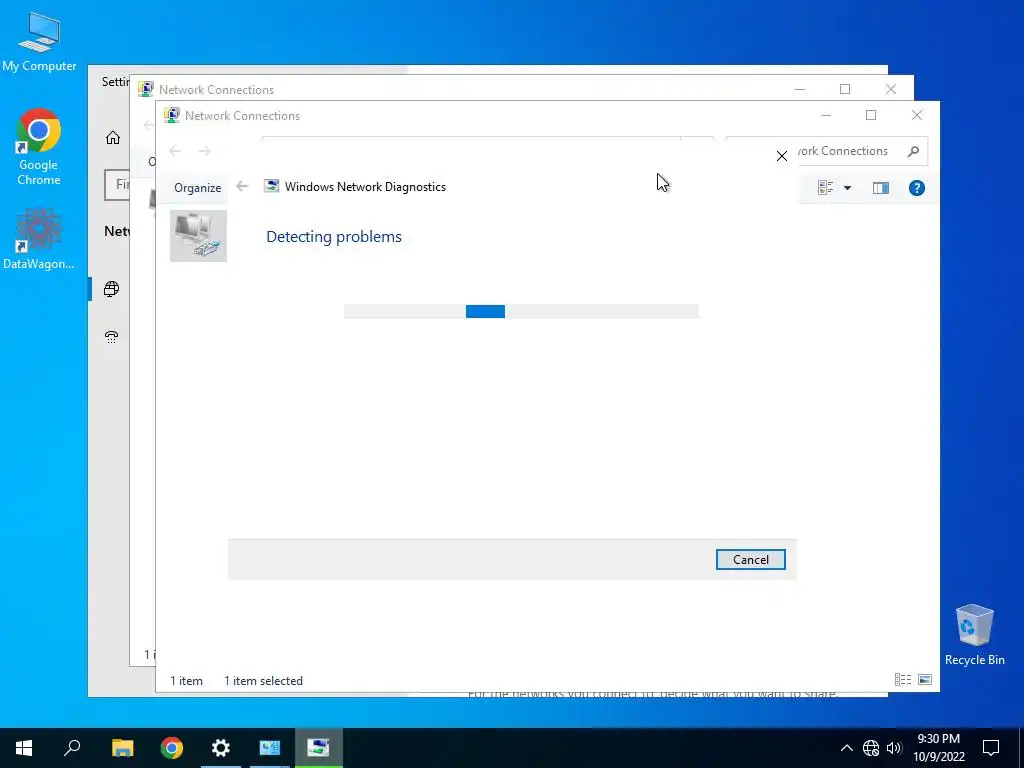Open the taskbar clock and date

pyautogui.click(x=938, y=748)
